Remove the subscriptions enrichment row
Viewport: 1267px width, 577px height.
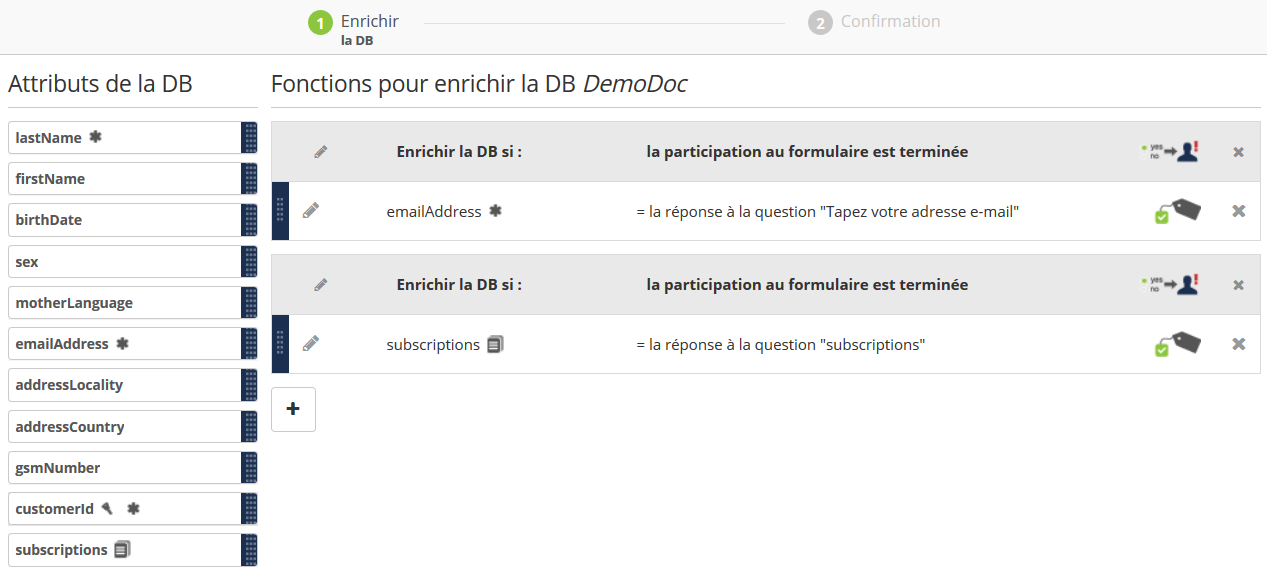click(x=1238, y=344)
